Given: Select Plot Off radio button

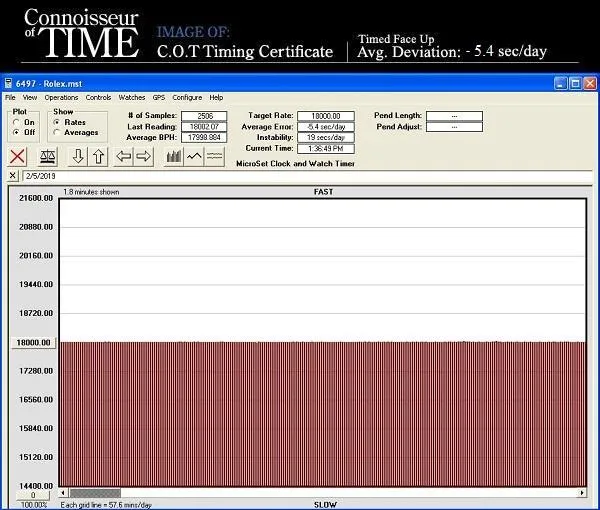Looking at the screenshot, I should (x=16, y=132).
